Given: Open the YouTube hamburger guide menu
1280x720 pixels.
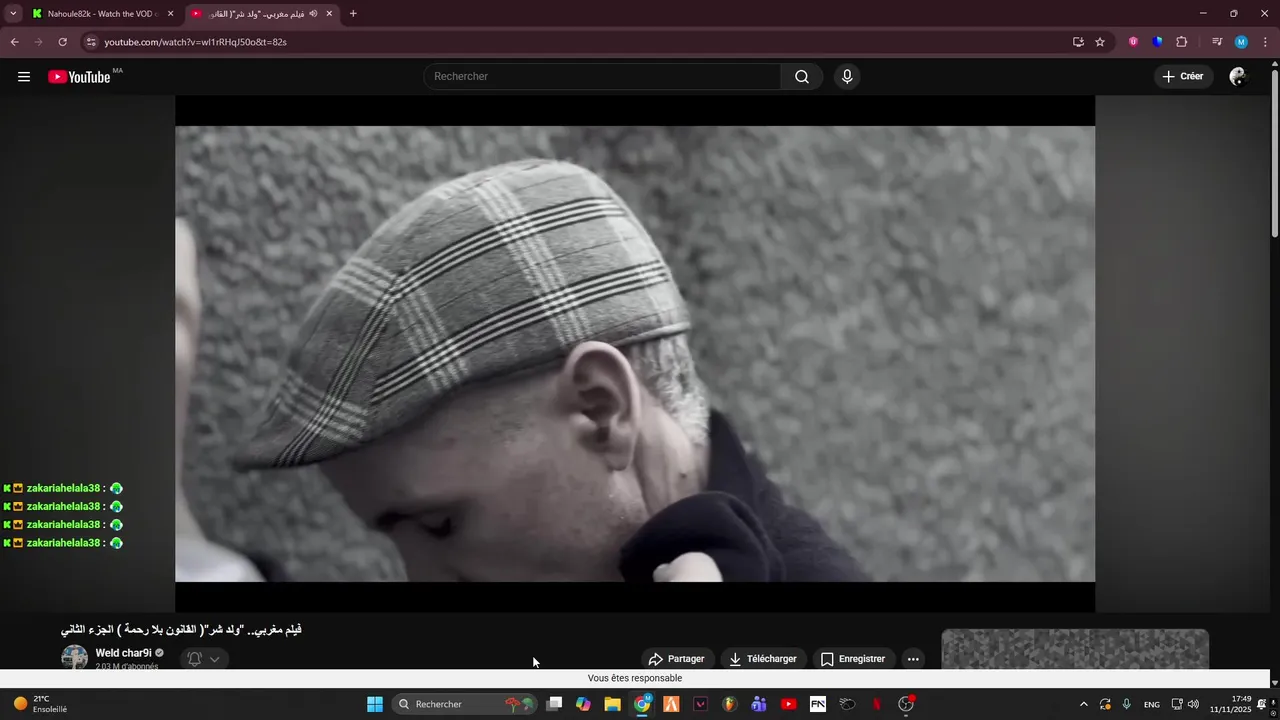Looking at the screenshot, I should (24, 77).
